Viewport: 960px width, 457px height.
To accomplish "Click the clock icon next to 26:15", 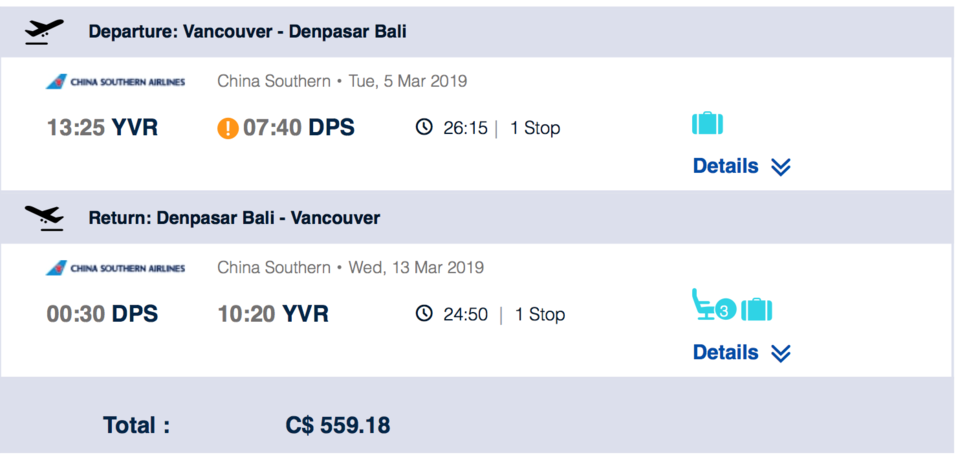I will tap(424, 127).
